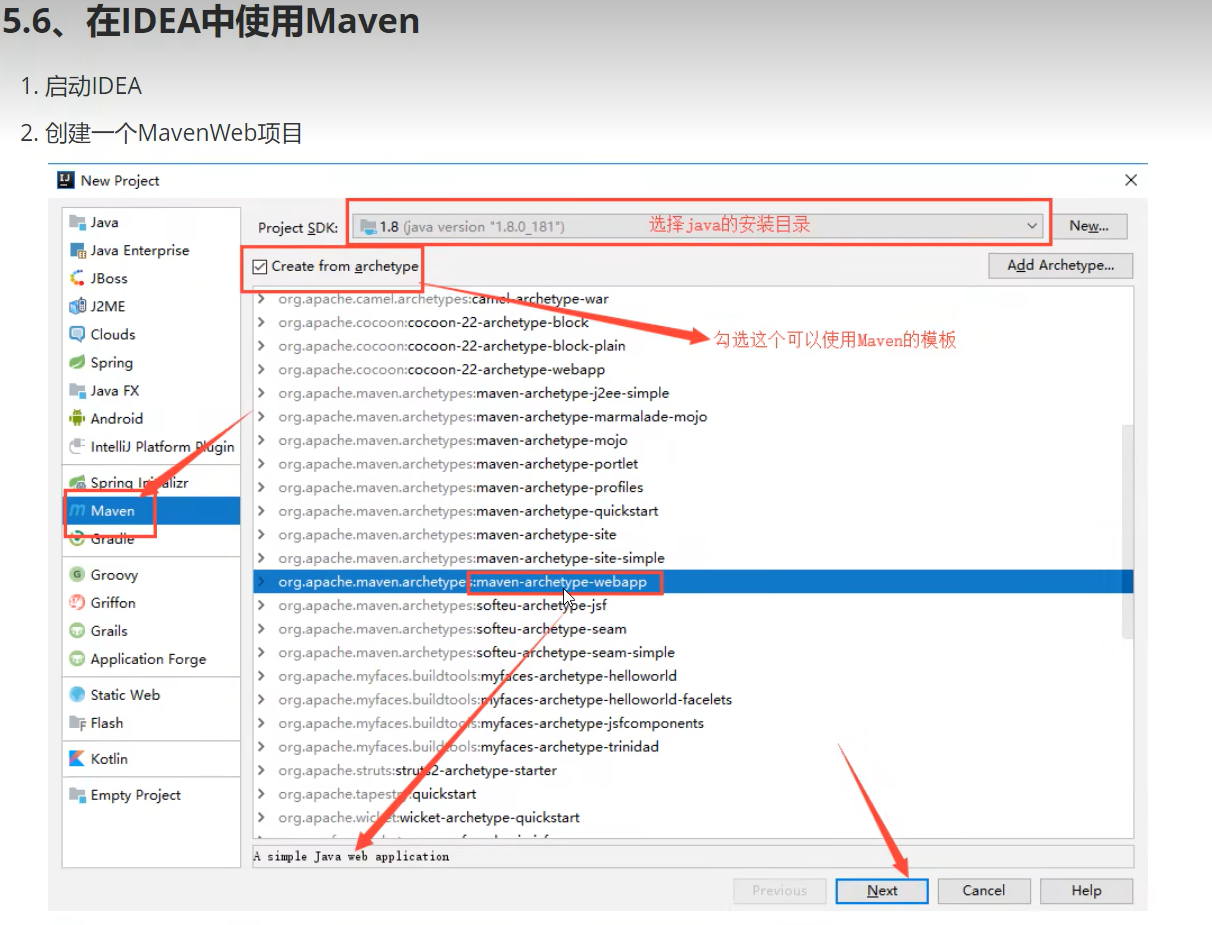Expand maven-archetype-quickstart node
This screenshot has height=925, width=1212.
262,511
